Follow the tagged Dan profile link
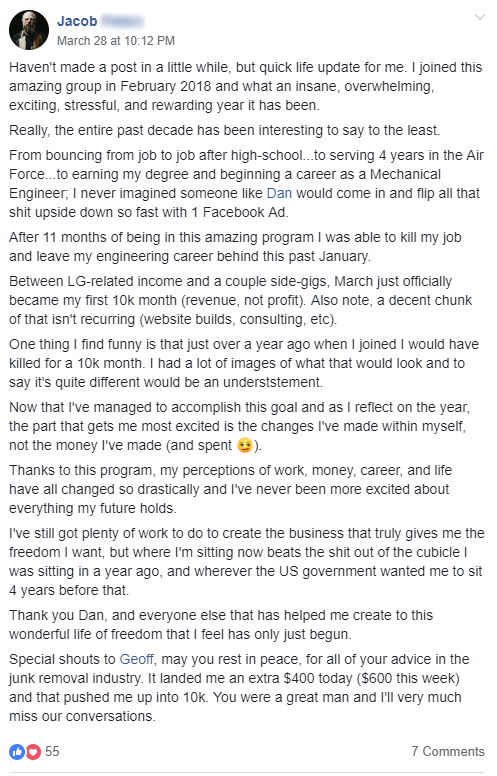The image size is (497, 776). pyautogui.click(x=279, y=193)
